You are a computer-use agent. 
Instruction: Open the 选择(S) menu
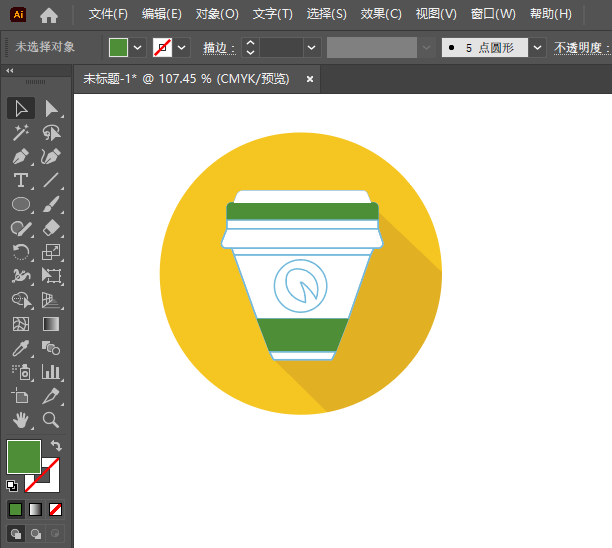tap(326, 14)
